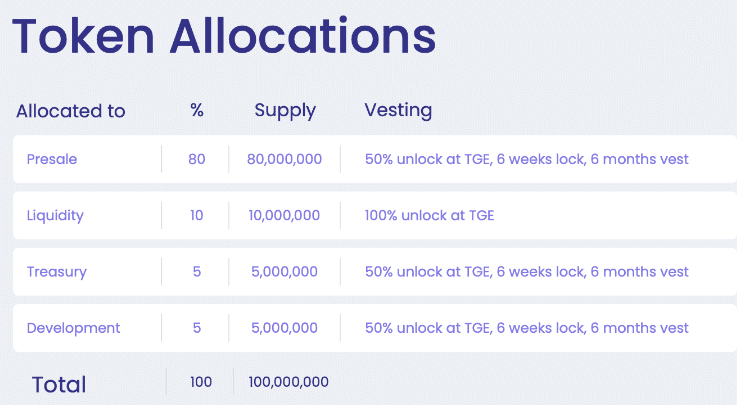Viewport: 737px width, 405px height.
Task: Click the Liquidity 10 percent value
Action: (197, 216)
